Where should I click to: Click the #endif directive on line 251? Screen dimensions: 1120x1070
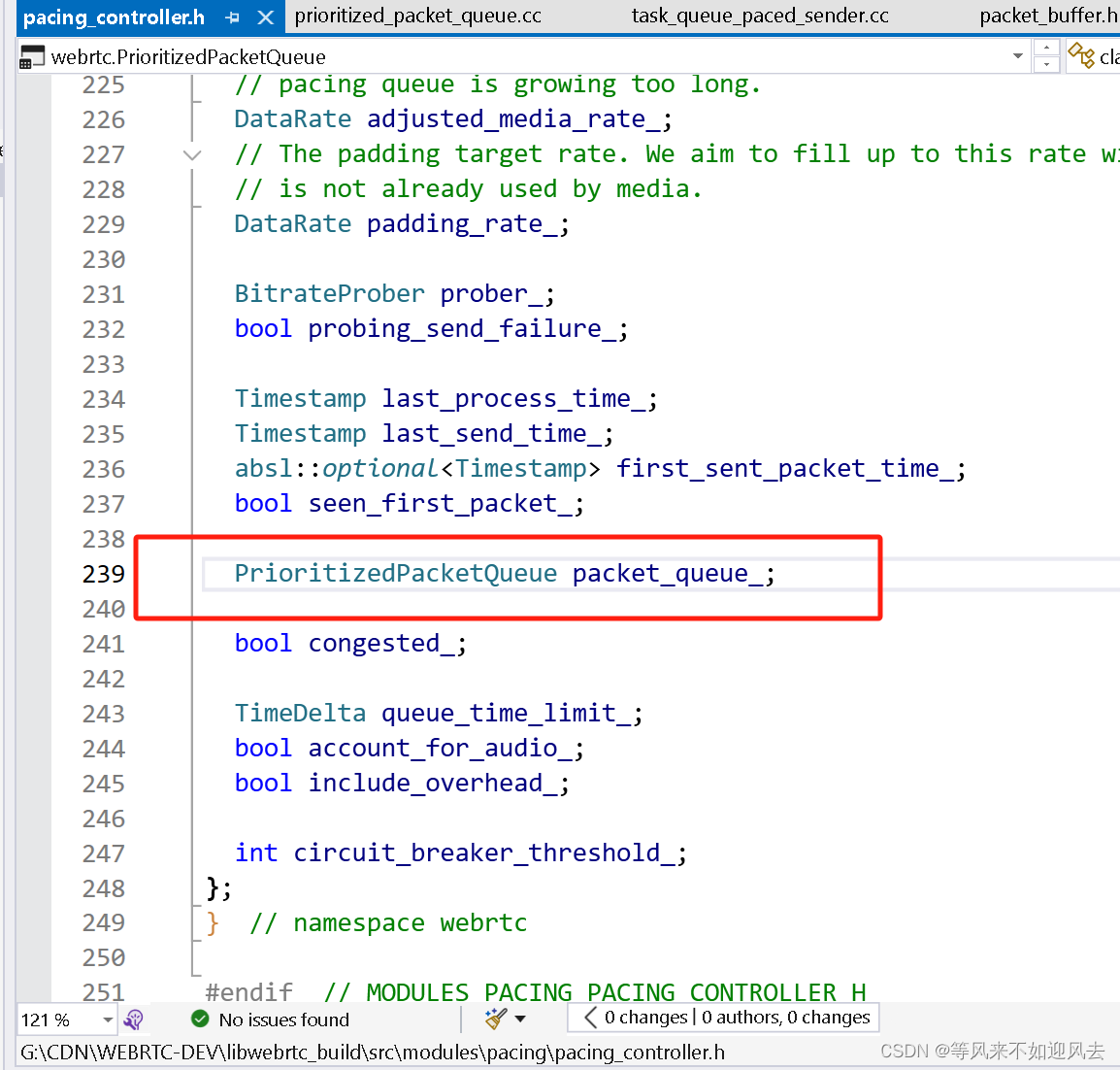(248, 992)
